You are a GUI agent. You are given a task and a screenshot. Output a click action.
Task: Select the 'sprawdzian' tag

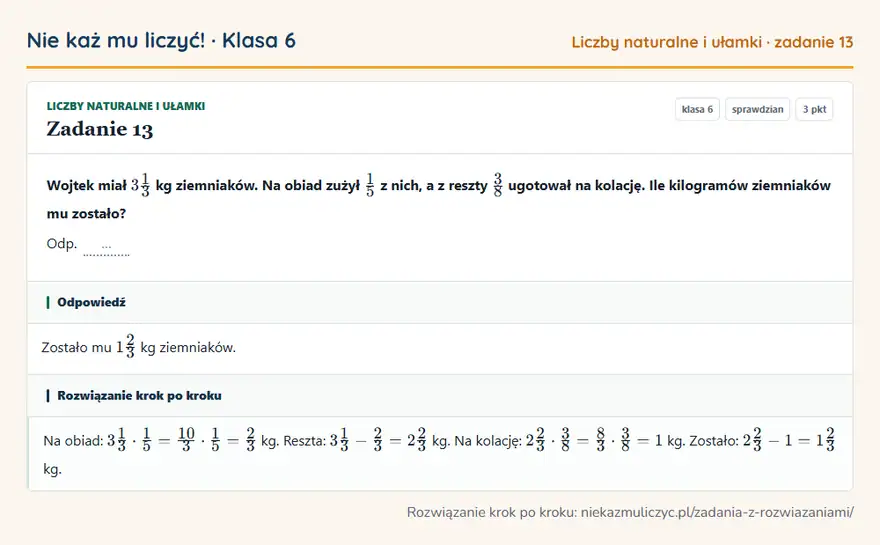click(x=757, y=109)
